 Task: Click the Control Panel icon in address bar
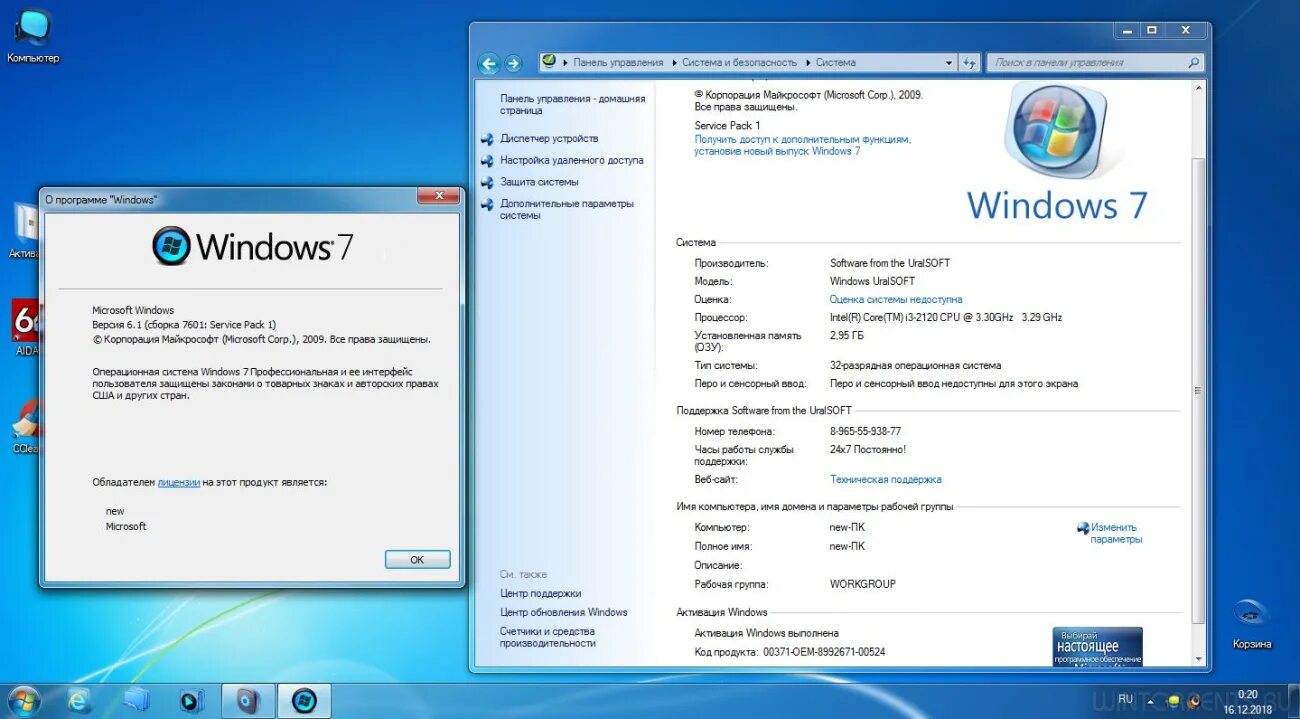click(x=549, y=62)
